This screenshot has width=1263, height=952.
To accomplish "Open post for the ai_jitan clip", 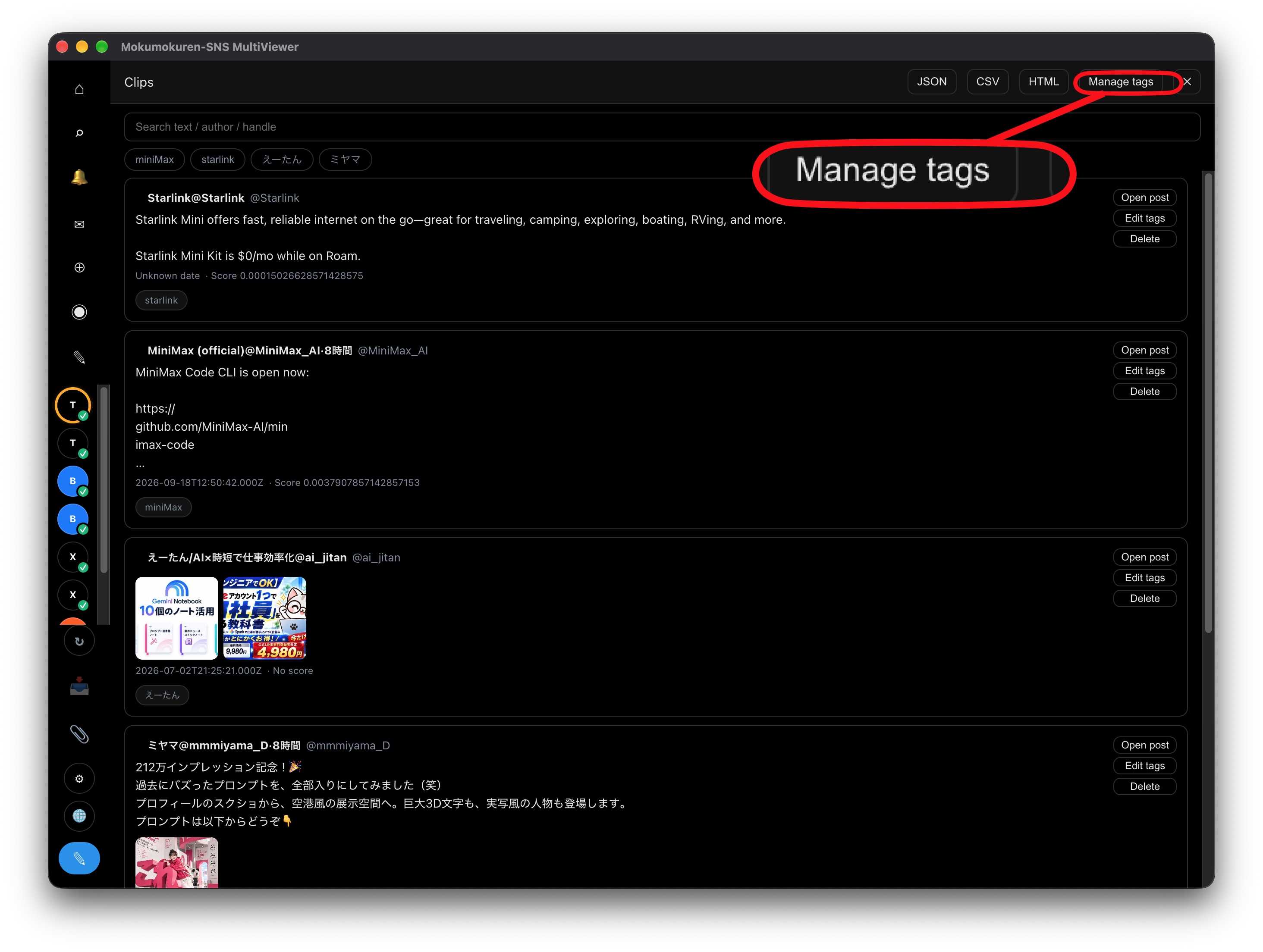I will 1145,557.
